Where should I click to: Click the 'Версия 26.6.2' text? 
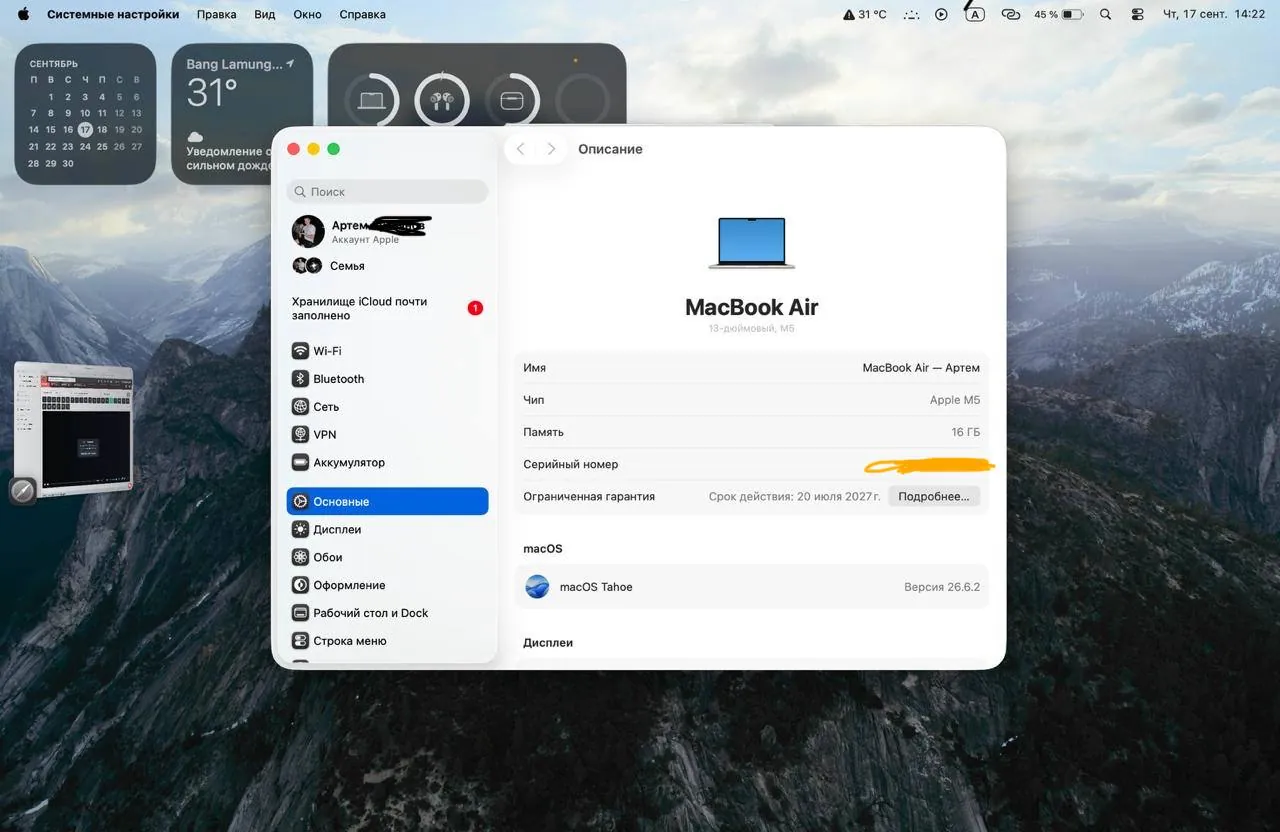coord(942,587)
